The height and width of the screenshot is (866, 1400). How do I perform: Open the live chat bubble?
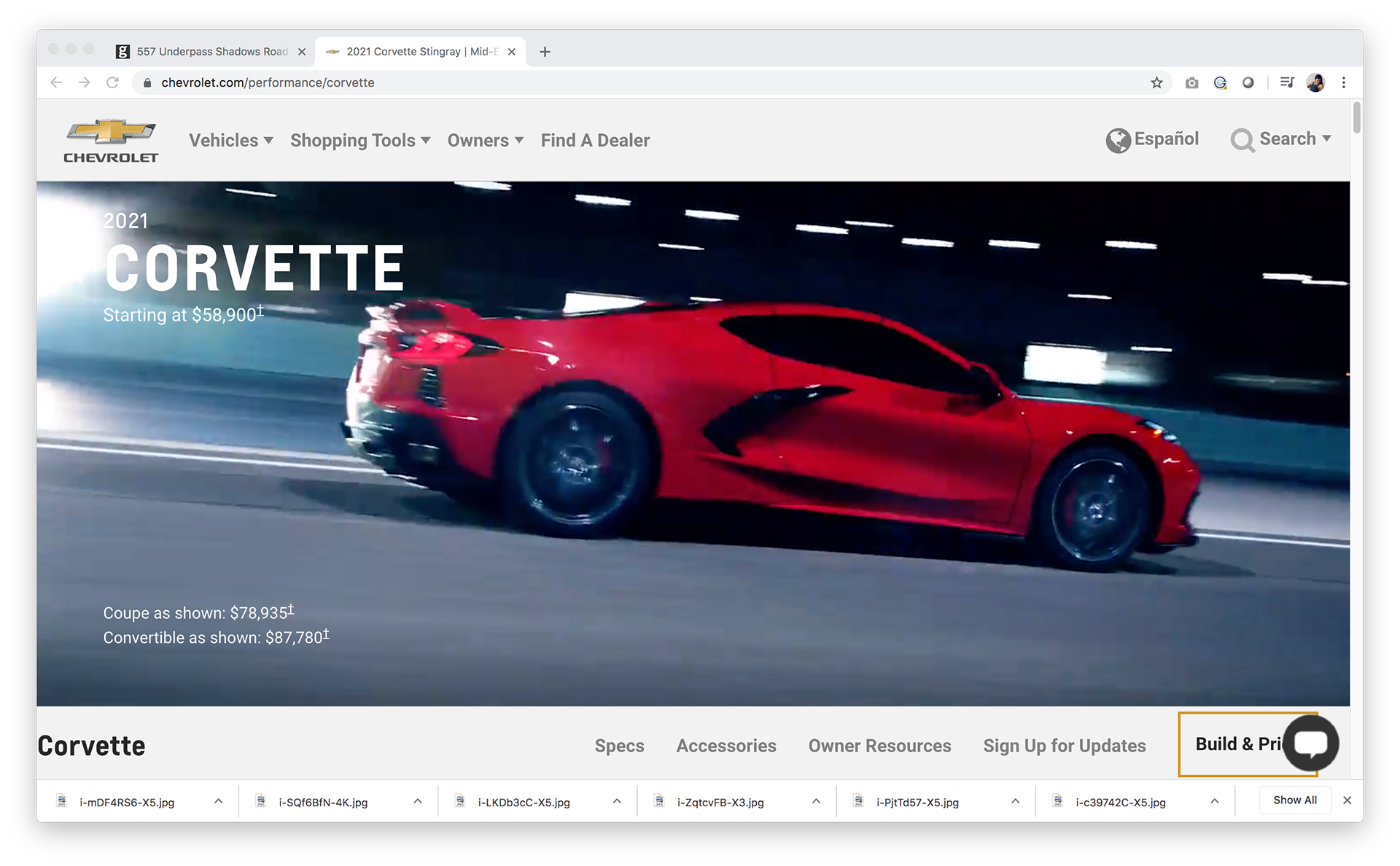tap(1311, 743)
